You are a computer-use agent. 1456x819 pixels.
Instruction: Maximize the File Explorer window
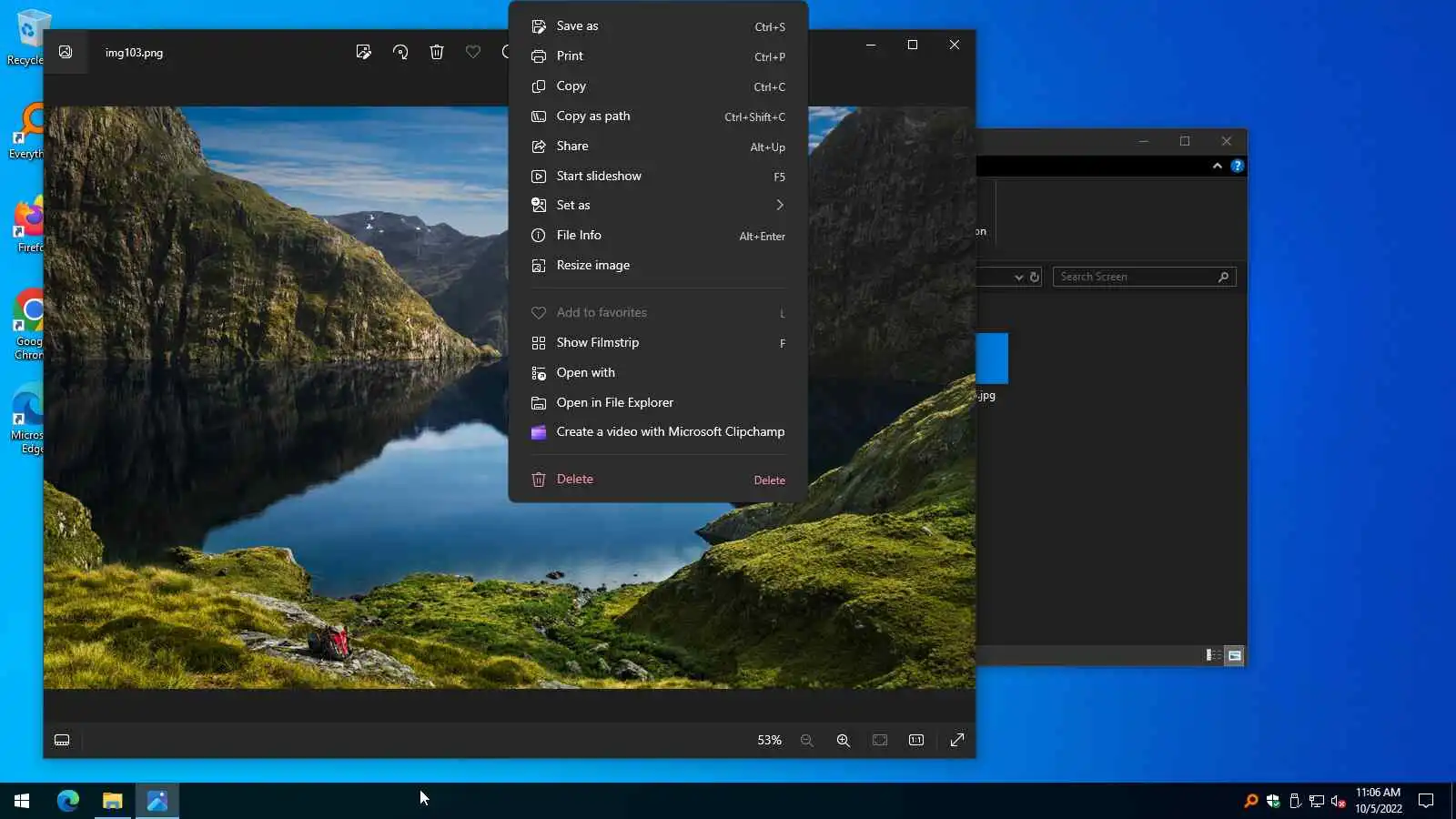[x=1185, y=141]
